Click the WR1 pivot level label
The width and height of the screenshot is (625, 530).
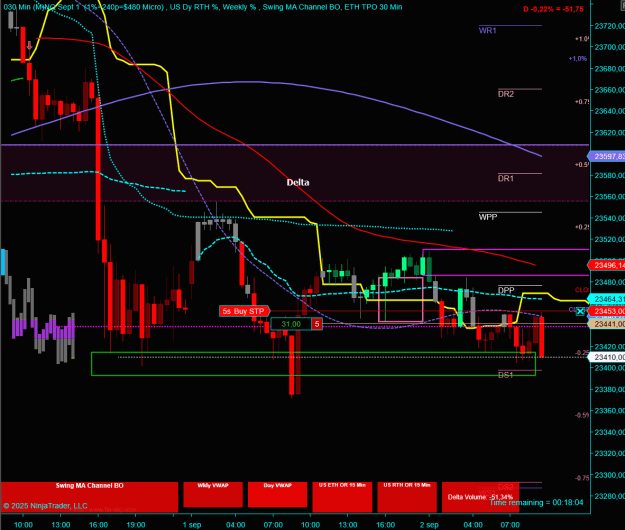[x=487, y=31]
